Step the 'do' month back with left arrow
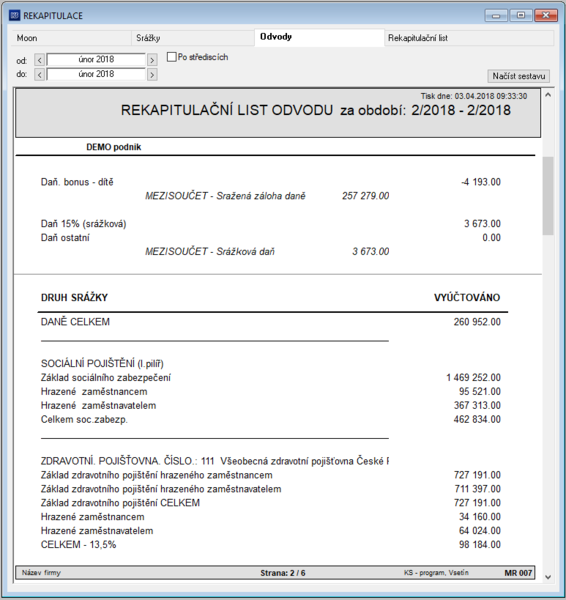 coord(39,74)
